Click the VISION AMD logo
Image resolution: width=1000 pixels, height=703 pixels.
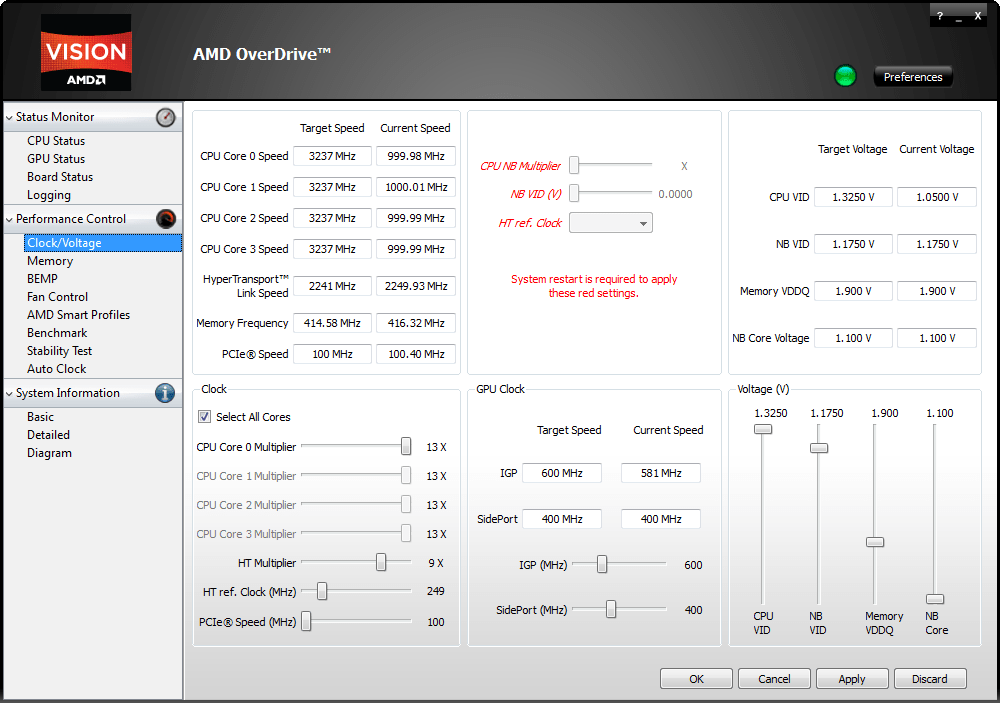86,52
